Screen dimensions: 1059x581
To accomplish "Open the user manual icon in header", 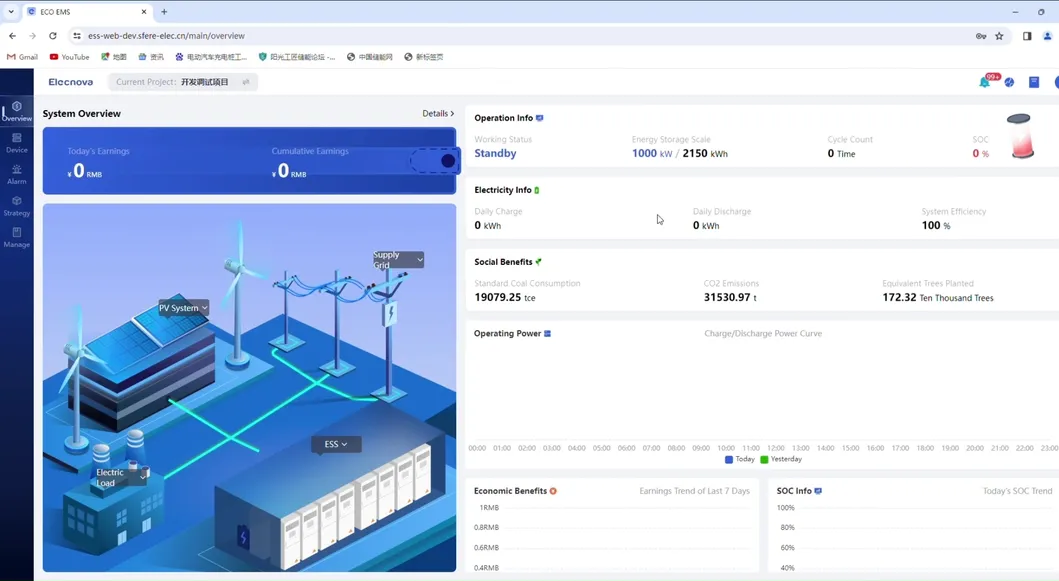I will [x=1034, y=82].
